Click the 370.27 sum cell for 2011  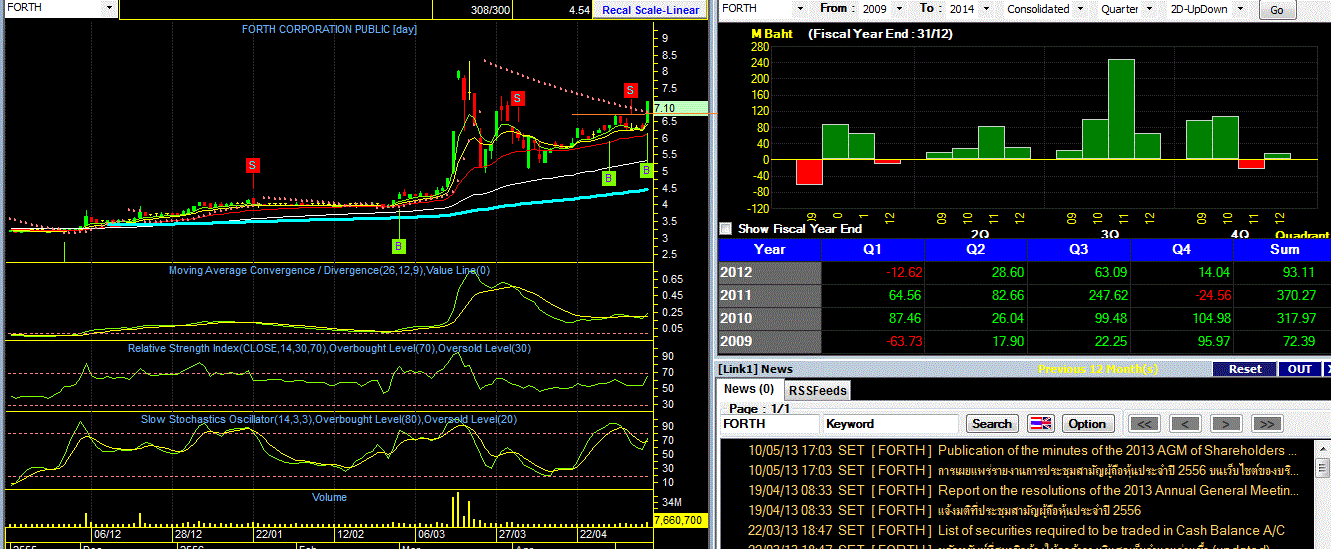point(1285,295)
